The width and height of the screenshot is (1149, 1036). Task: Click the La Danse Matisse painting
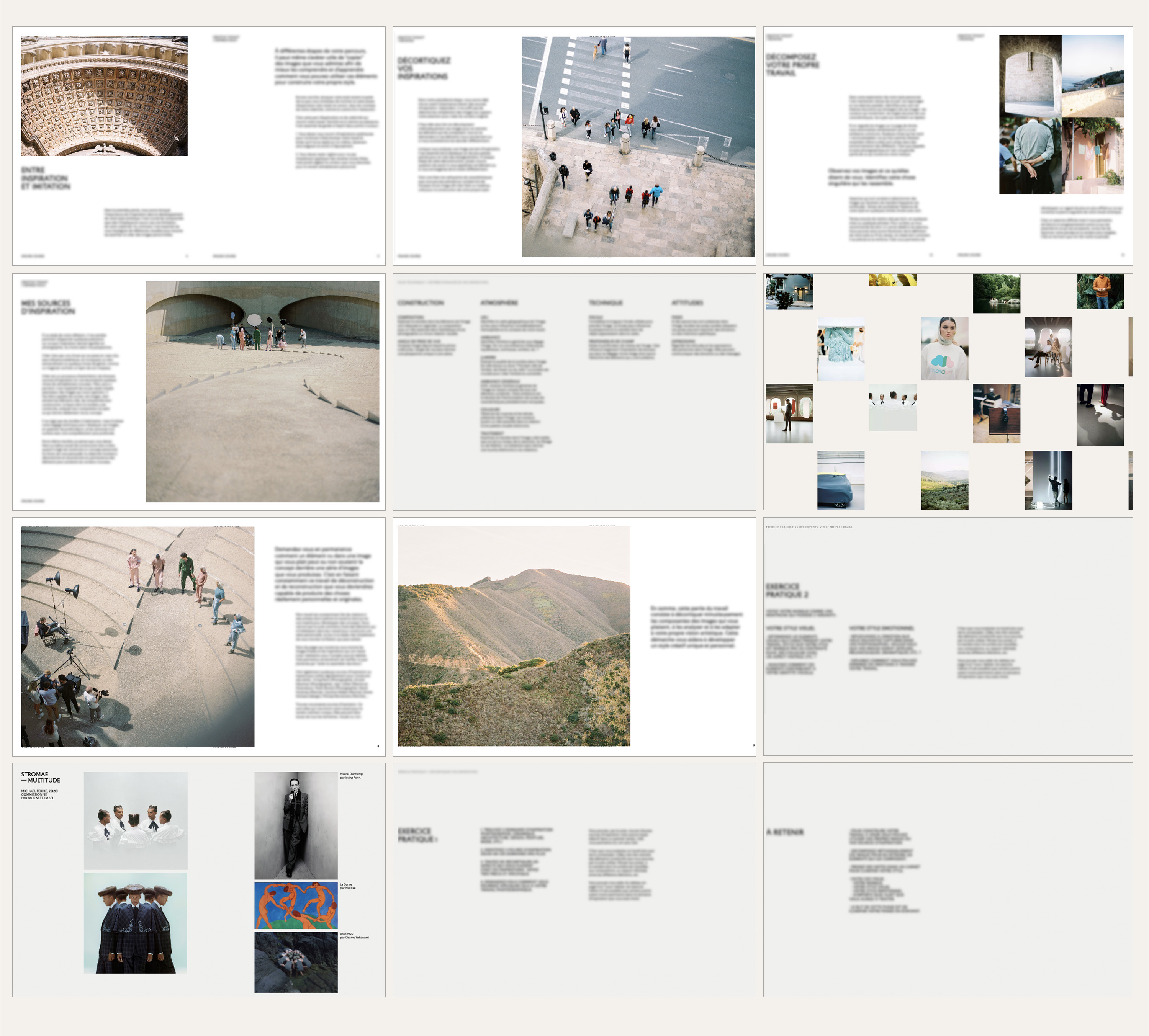click(296, 906)
